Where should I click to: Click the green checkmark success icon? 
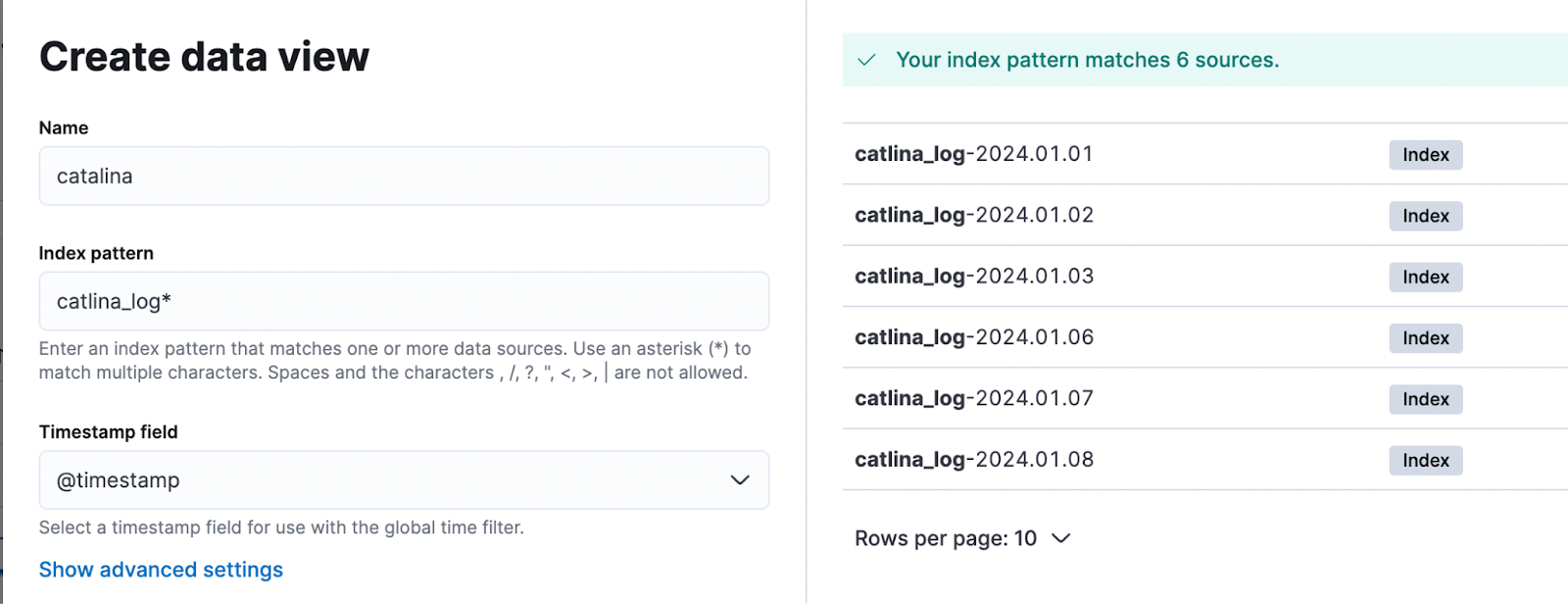pos(866,60)
